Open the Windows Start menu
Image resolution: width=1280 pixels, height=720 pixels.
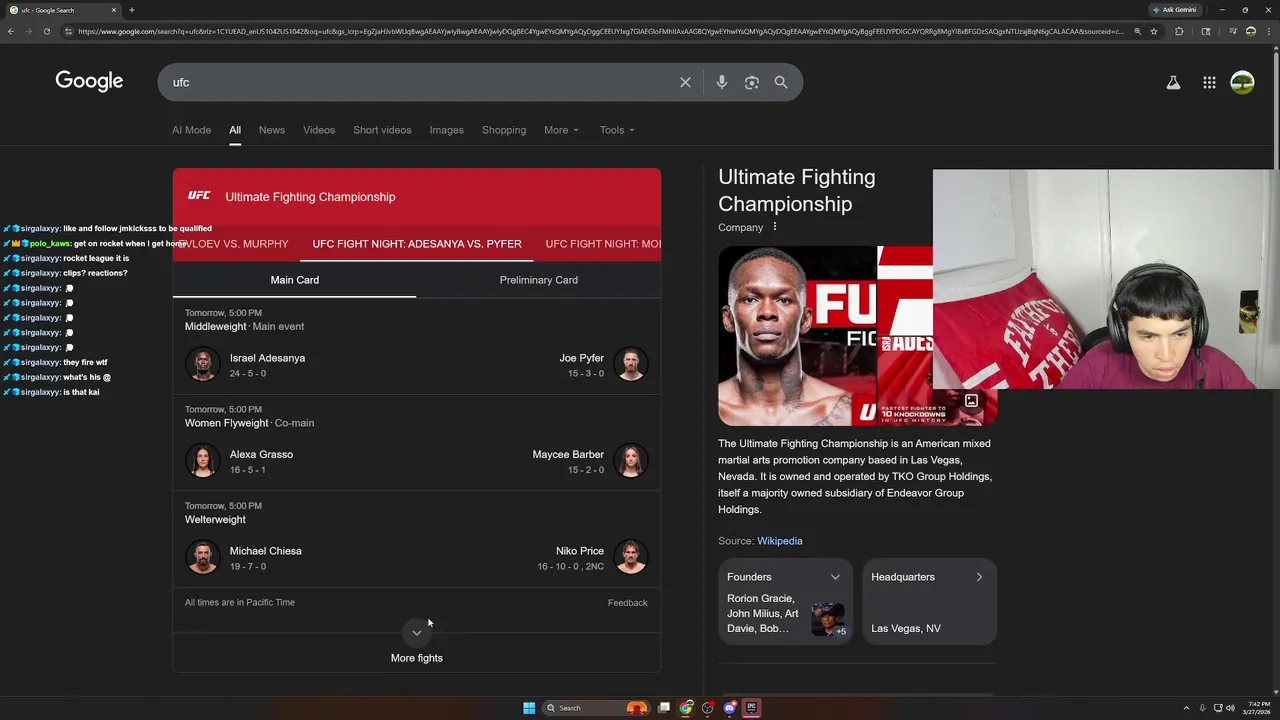pyautogui.click(x=529, y=708)
